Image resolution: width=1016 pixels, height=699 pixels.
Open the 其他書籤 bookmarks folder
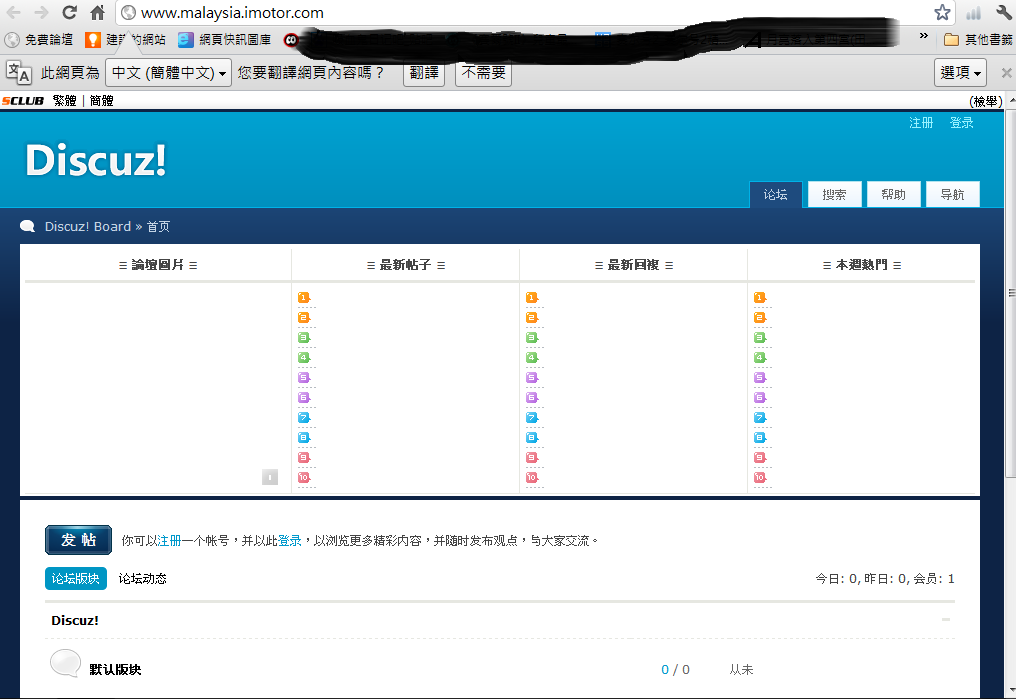978,40
